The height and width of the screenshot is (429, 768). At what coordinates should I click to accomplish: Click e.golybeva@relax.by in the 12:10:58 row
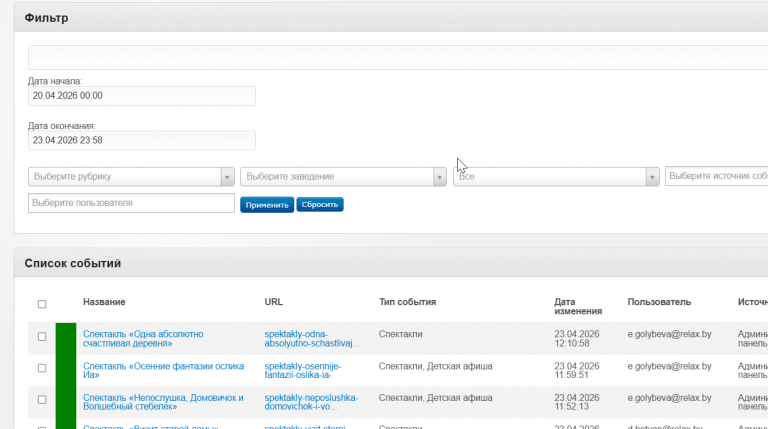pyautogui.click(x=669, y=334)
